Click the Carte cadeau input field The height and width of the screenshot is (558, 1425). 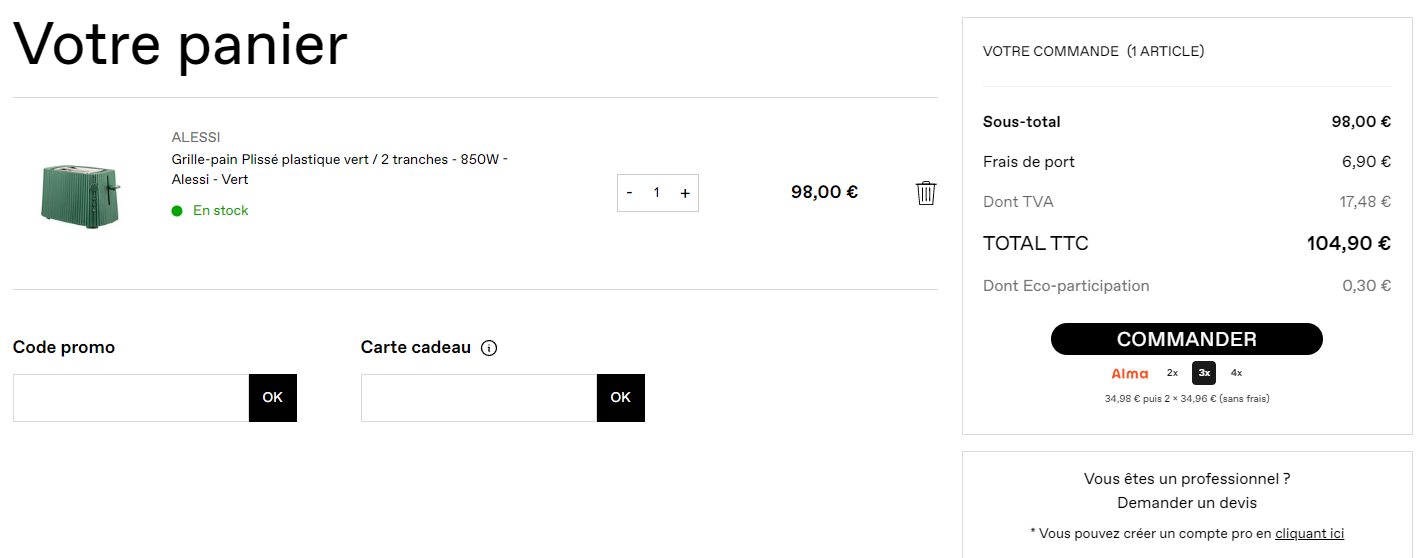tap(479, 398)
